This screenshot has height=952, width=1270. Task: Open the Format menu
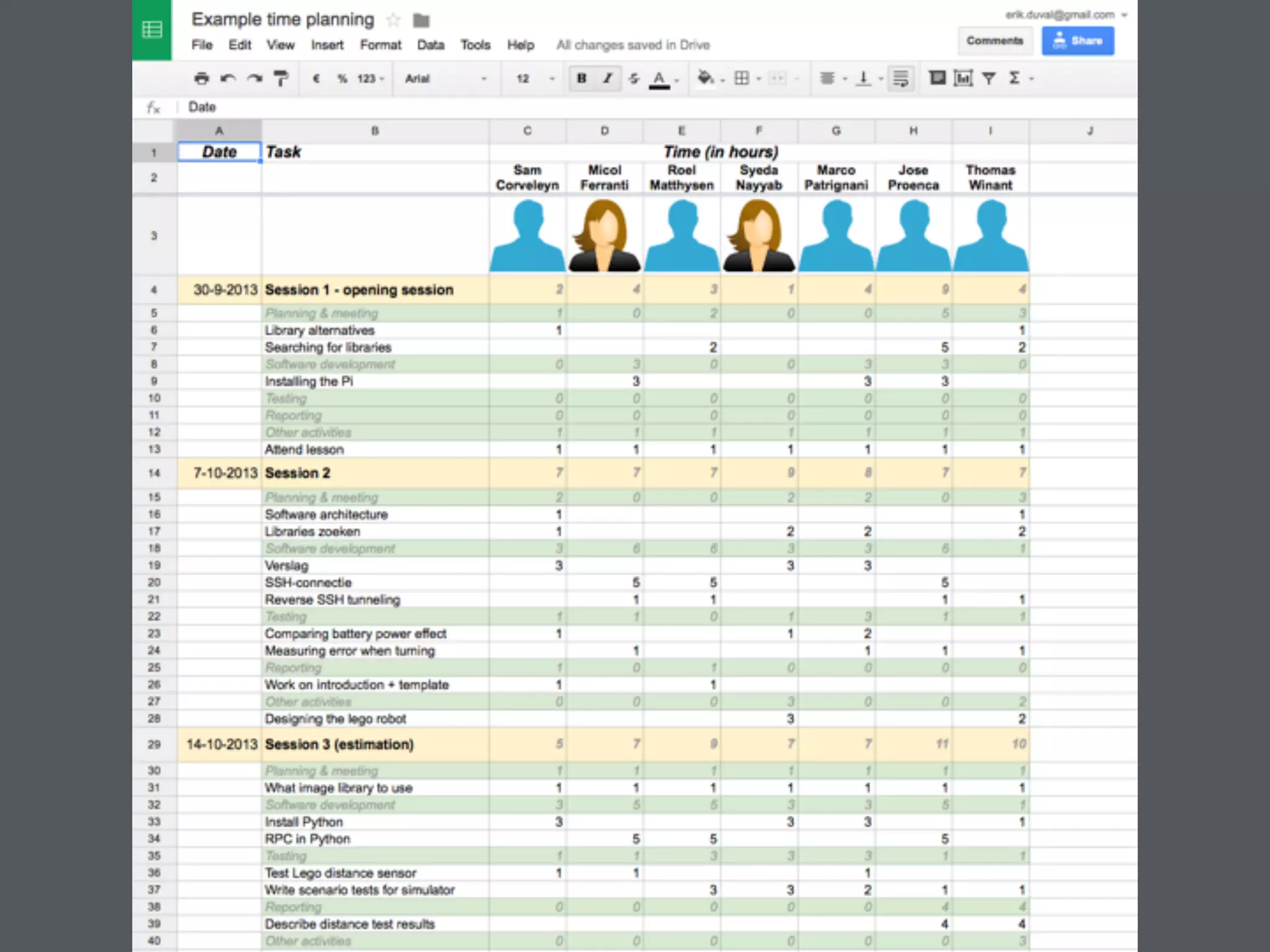pyautogui.click(x=381, y=45)
